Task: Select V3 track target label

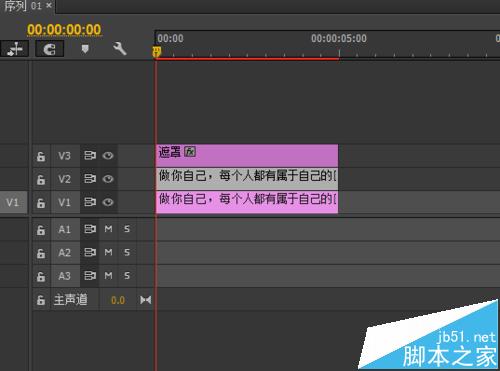Action: coord(65,156)
